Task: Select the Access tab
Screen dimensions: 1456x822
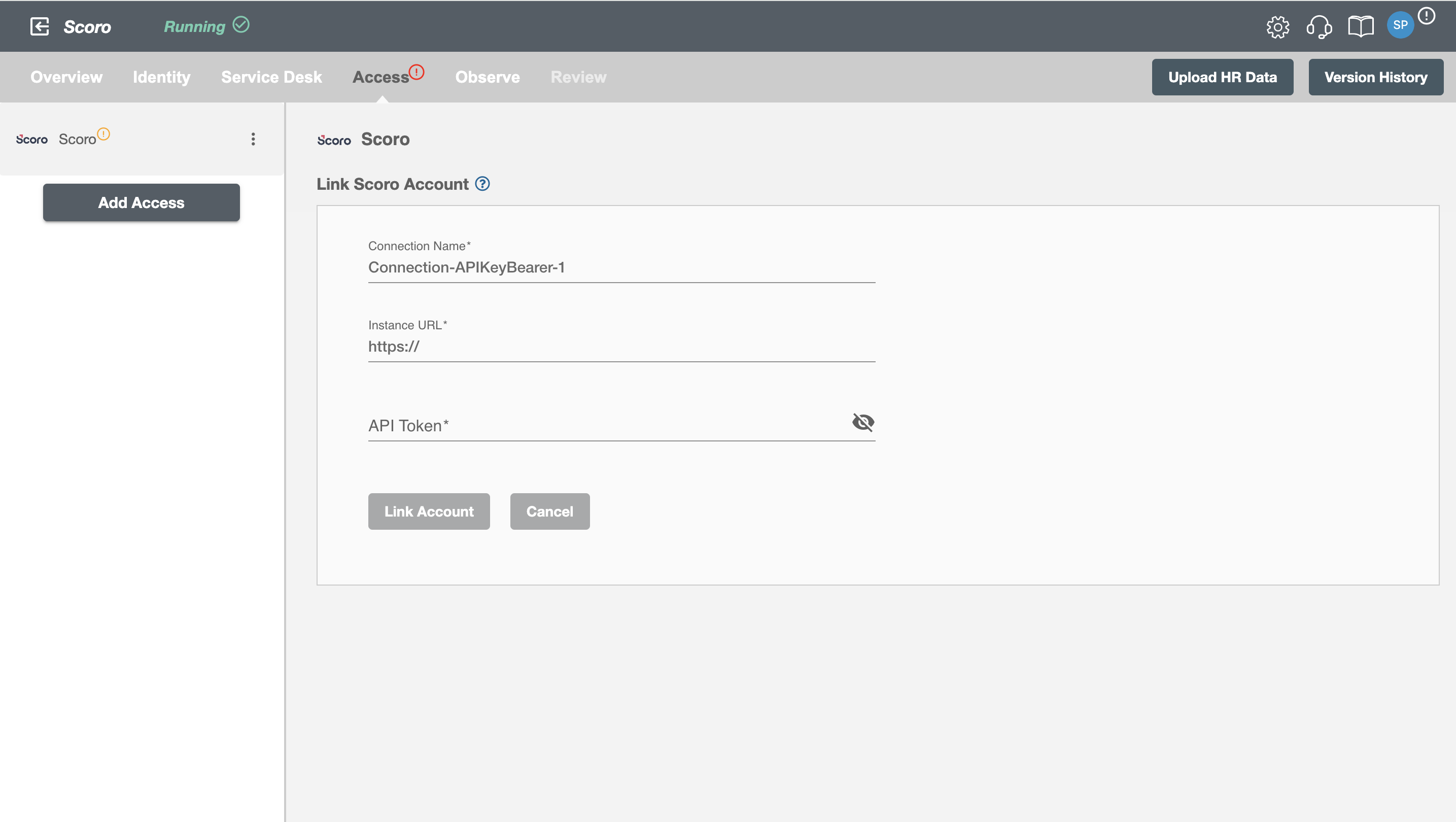Action: coord(380,78)
